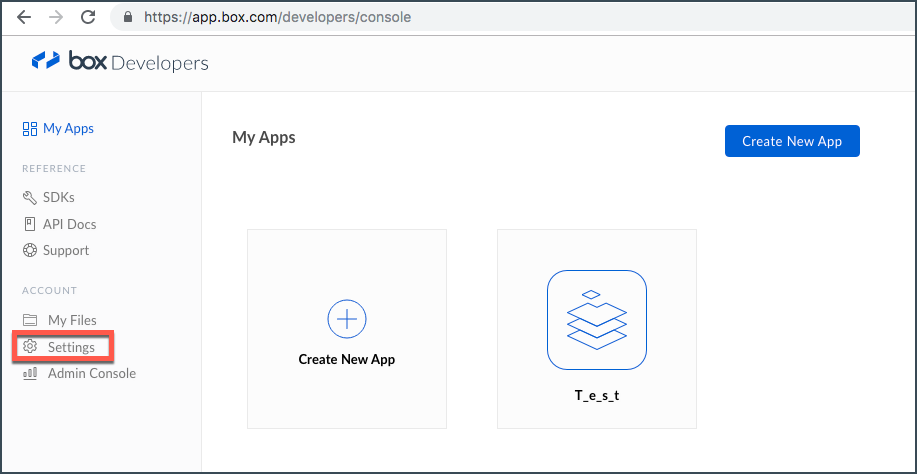Screen dimensions: 917x474
Task: Open the T_e_s_t app label
Action: [x=597, y=396]
